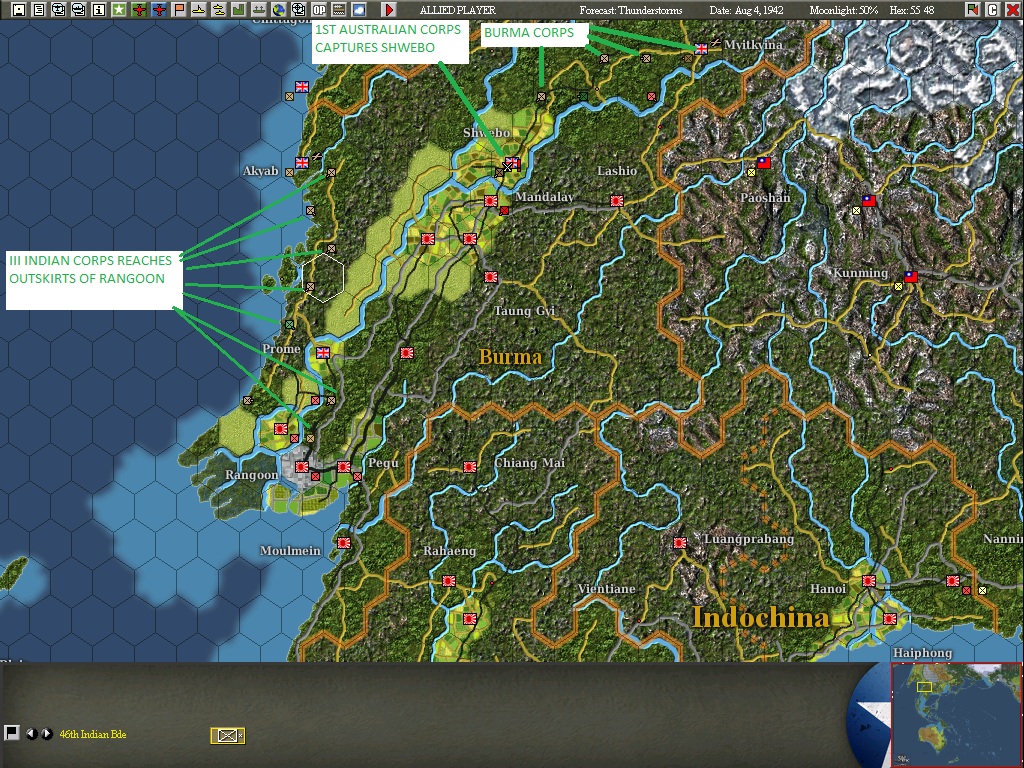
Task: Click green-and-red flag icon at top right
Action: click(x=972, y=9)
